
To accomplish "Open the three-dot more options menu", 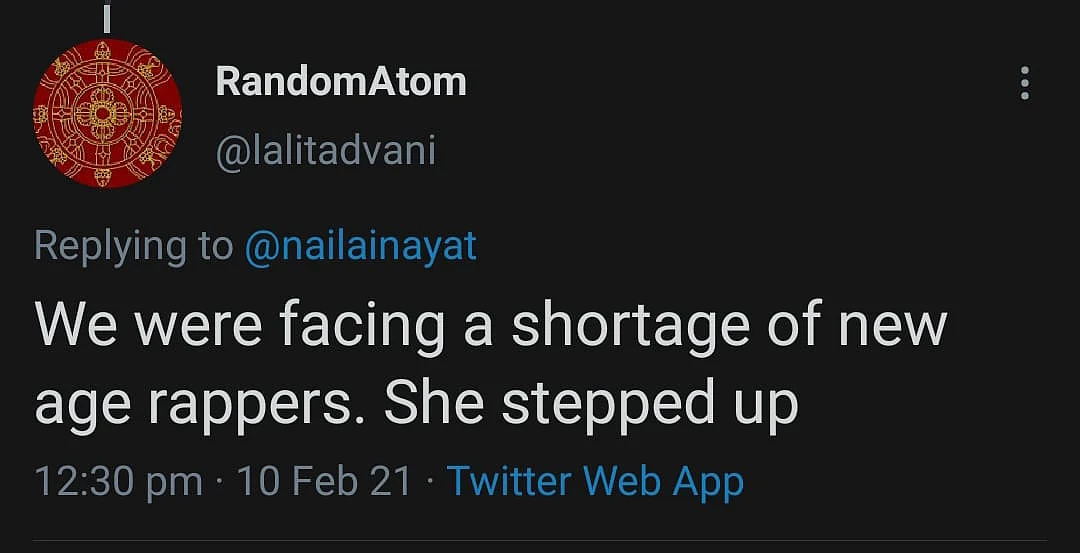I will tap(1025, 83).
